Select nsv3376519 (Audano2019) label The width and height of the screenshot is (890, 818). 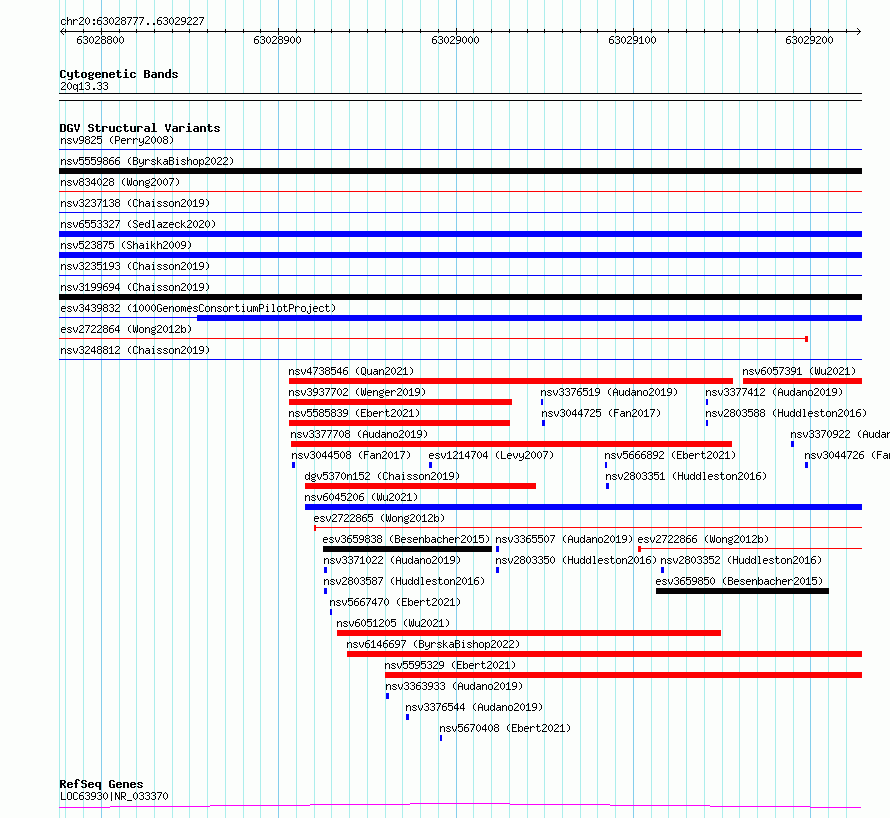(x=609, y=392)
